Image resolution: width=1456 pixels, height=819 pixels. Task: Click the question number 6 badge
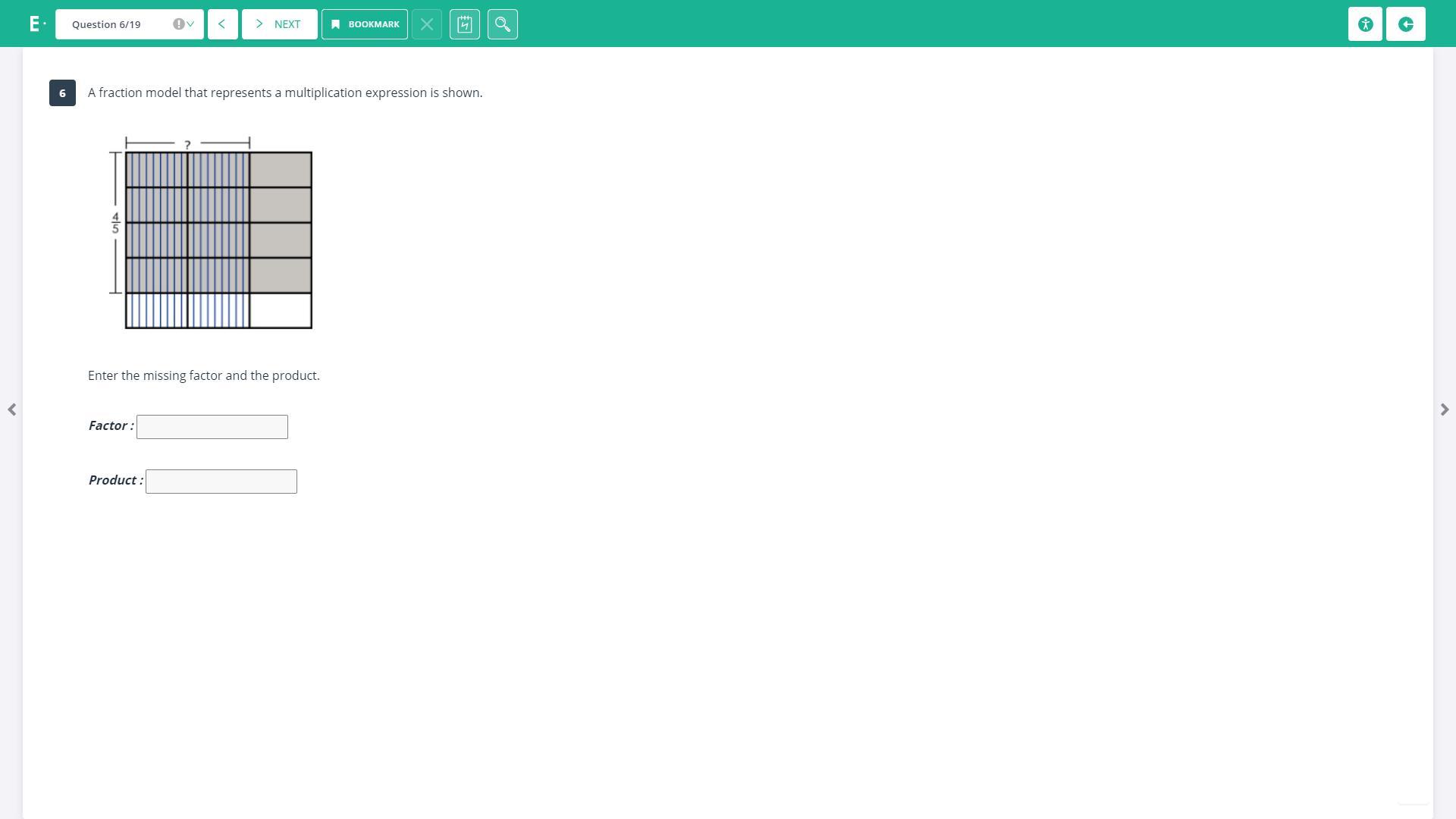[62, 93]
